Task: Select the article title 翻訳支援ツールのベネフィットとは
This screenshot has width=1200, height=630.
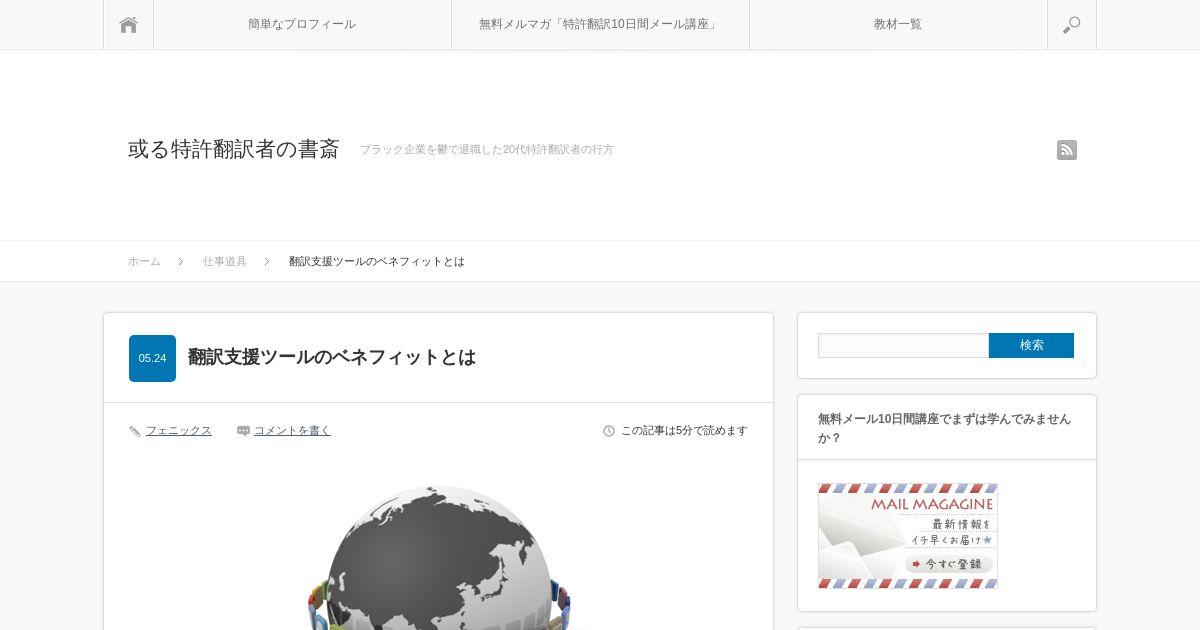Action: coord(332,357)
